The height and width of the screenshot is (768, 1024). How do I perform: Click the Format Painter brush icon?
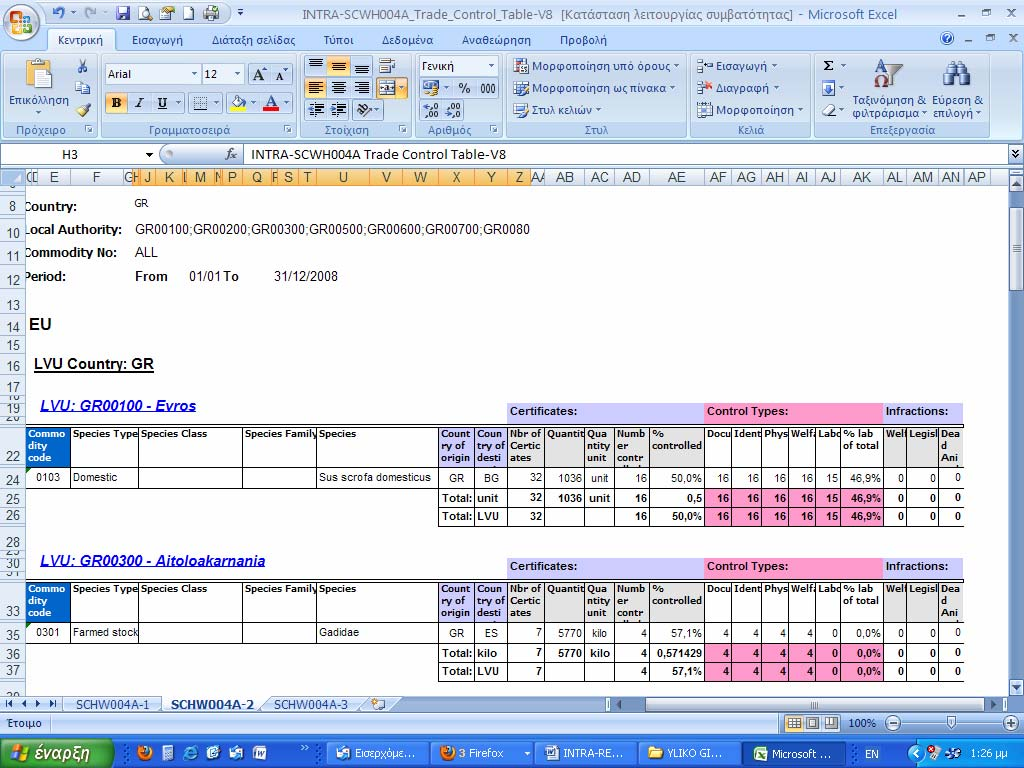point(82,110)
